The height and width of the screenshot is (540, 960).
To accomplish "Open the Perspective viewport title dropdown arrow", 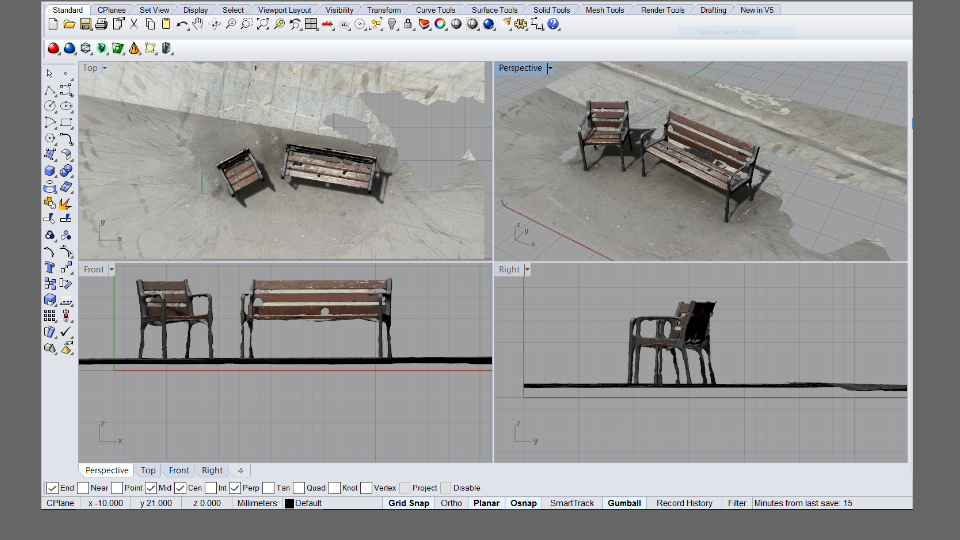I will (x=550, y=69).
